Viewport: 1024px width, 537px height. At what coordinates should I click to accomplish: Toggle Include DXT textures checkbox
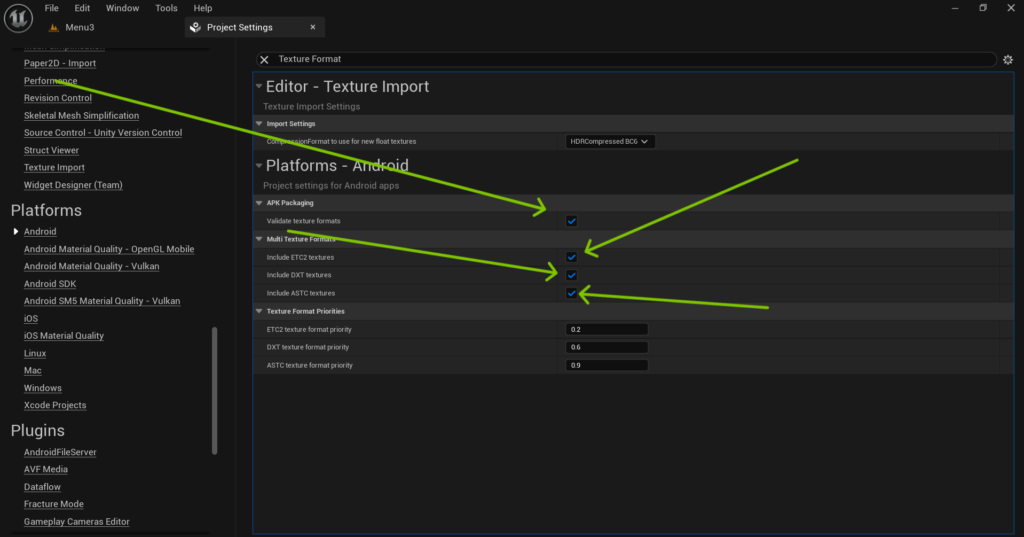coord(571,275)
